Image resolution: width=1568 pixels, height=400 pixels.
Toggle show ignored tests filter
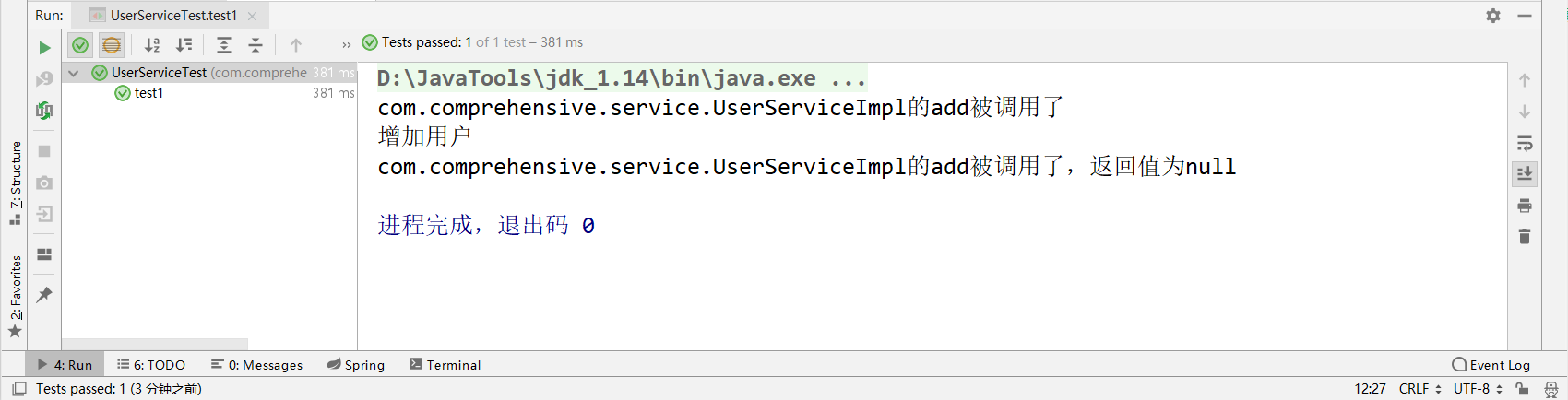pyautogui.click(x=112, y=44)
